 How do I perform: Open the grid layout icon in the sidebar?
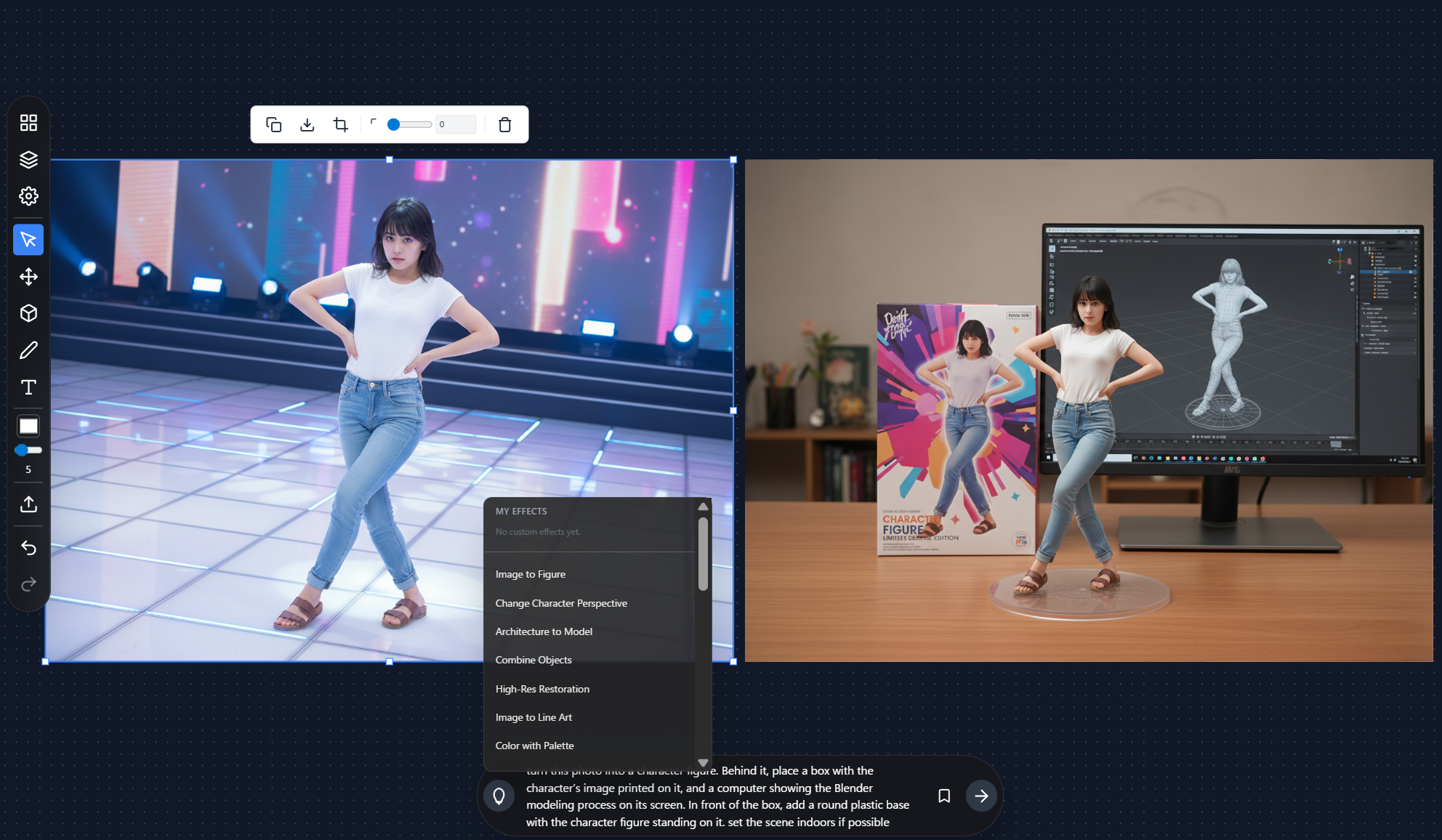[x=28, y=123]
